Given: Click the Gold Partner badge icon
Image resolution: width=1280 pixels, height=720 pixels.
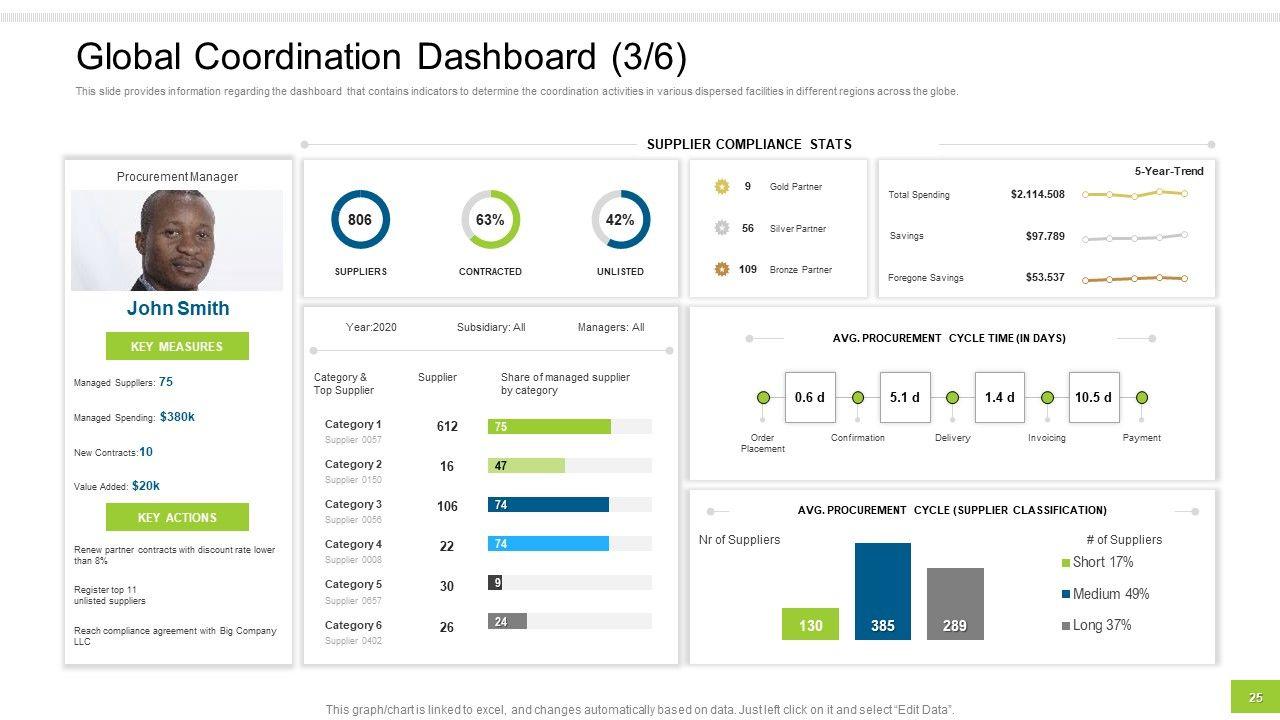Looking at the screenshot, I should [722, 187].
